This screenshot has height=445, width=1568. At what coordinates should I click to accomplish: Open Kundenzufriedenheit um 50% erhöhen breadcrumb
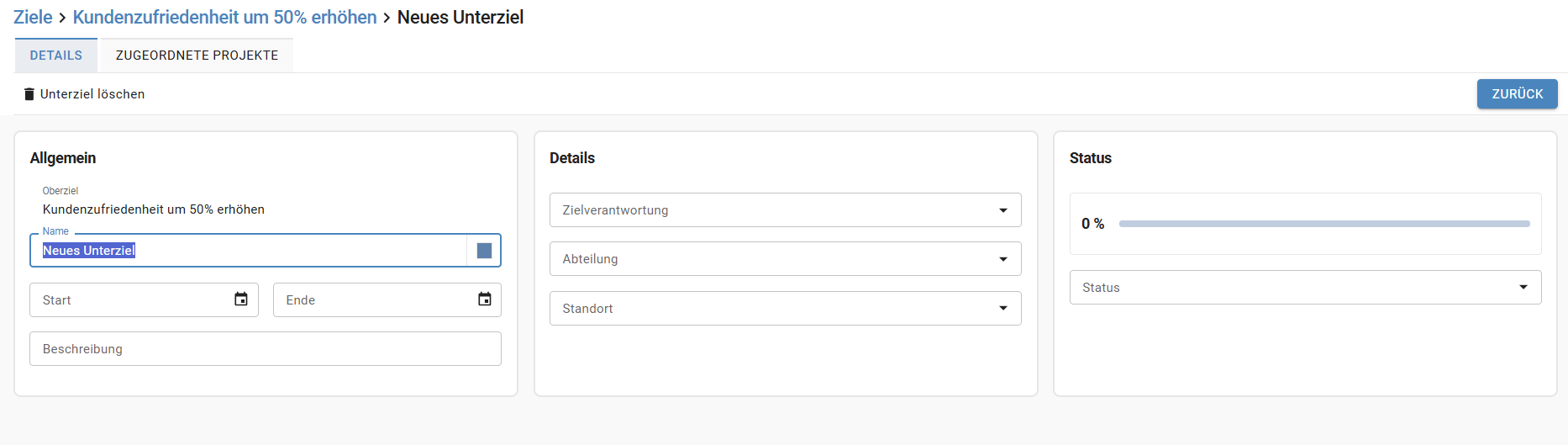click(x=224, y=17)
